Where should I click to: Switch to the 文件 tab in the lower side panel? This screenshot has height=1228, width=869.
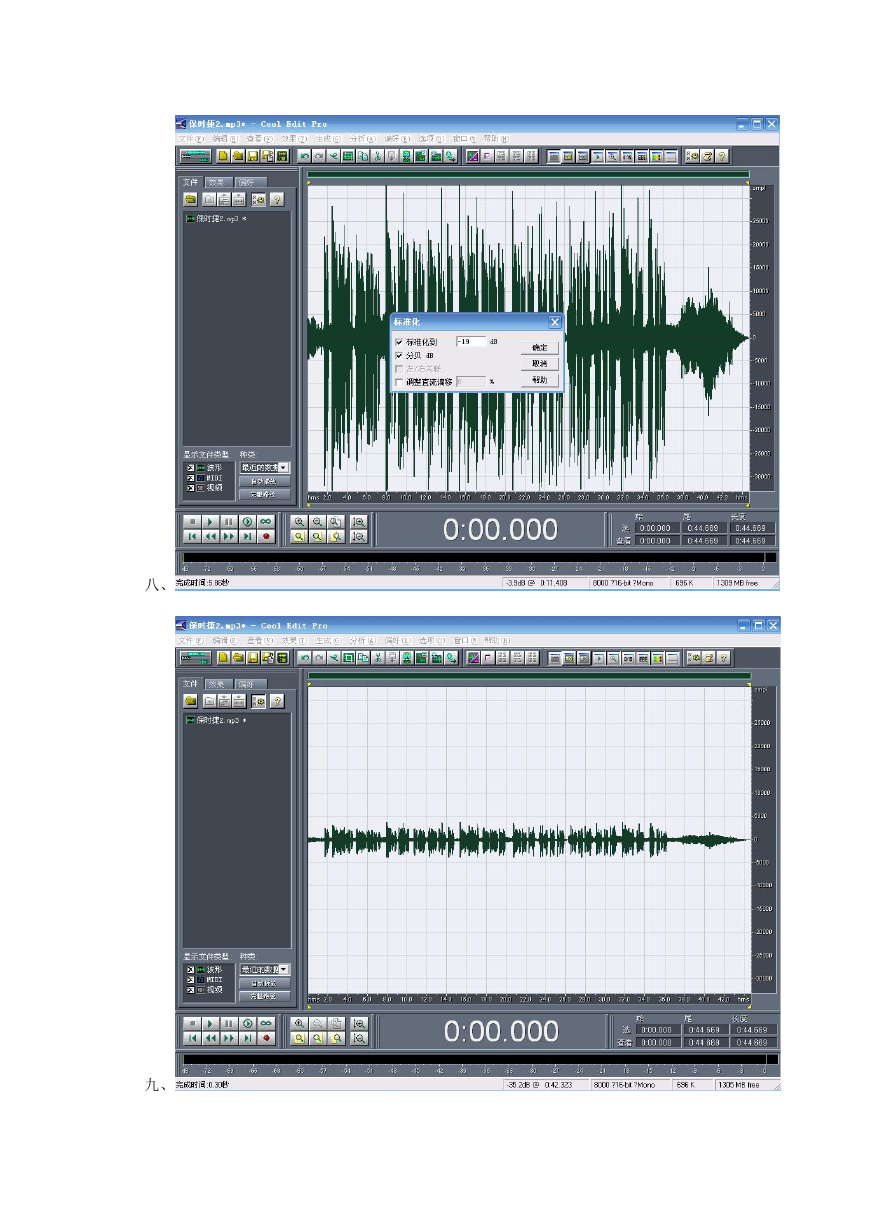pyautogui.click(x=191, y=685)
